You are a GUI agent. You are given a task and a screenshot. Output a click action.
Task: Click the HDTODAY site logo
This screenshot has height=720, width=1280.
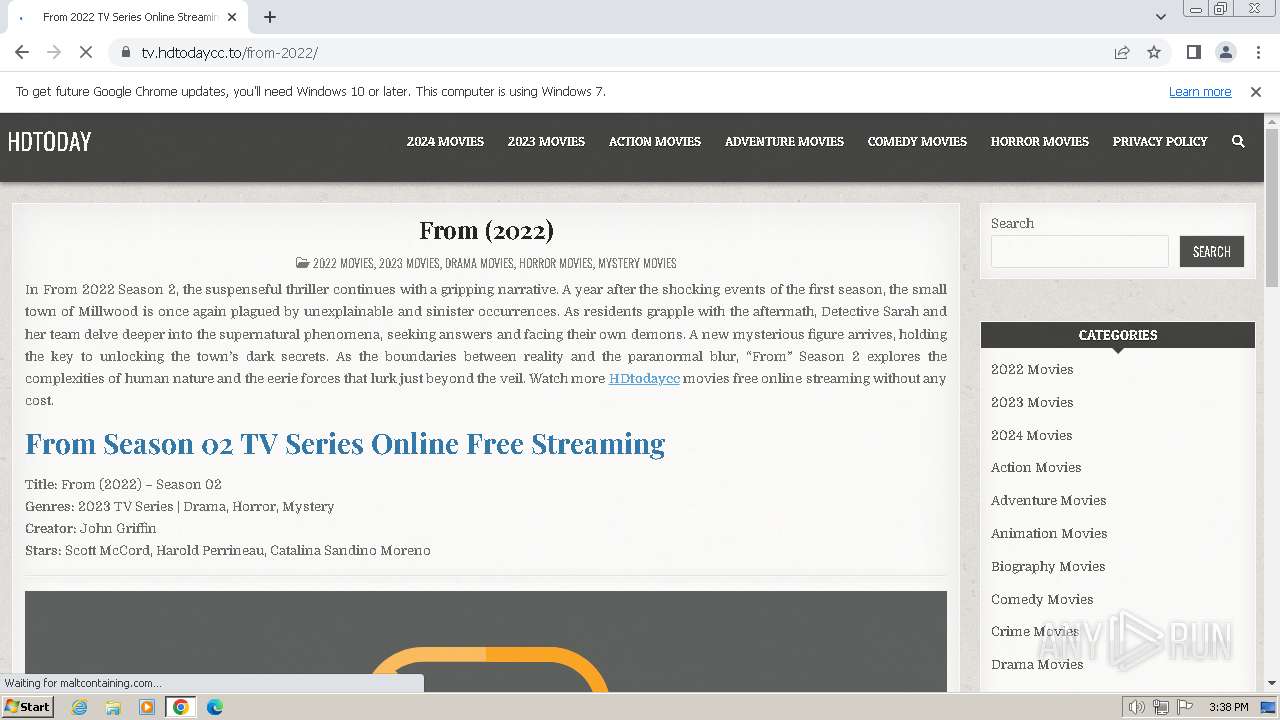point(49,142)
